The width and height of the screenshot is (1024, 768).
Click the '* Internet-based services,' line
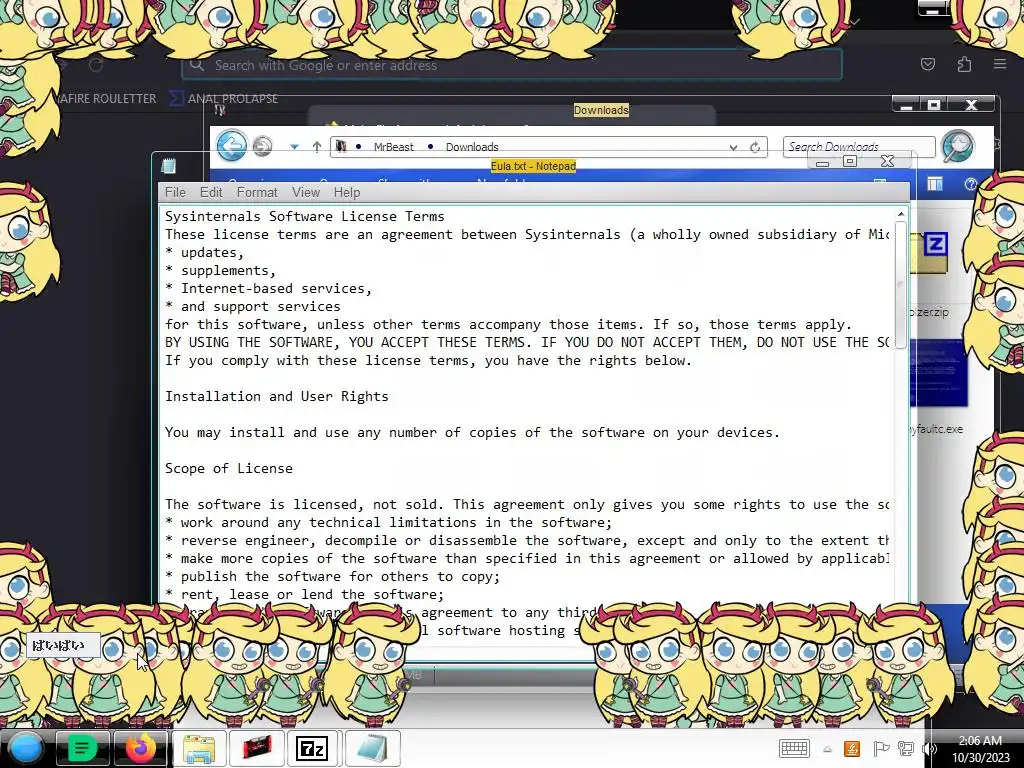point(268,288)
